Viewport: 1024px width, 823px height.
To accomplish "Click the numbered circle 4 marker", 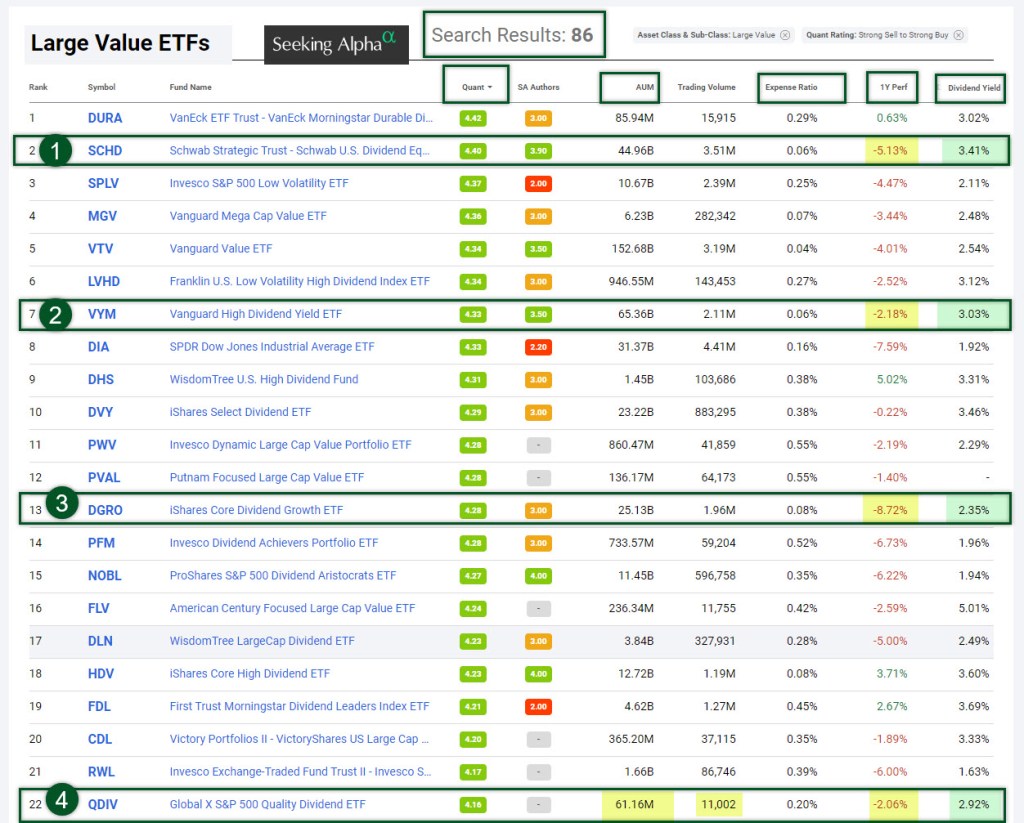I will [x=61, y=802].
